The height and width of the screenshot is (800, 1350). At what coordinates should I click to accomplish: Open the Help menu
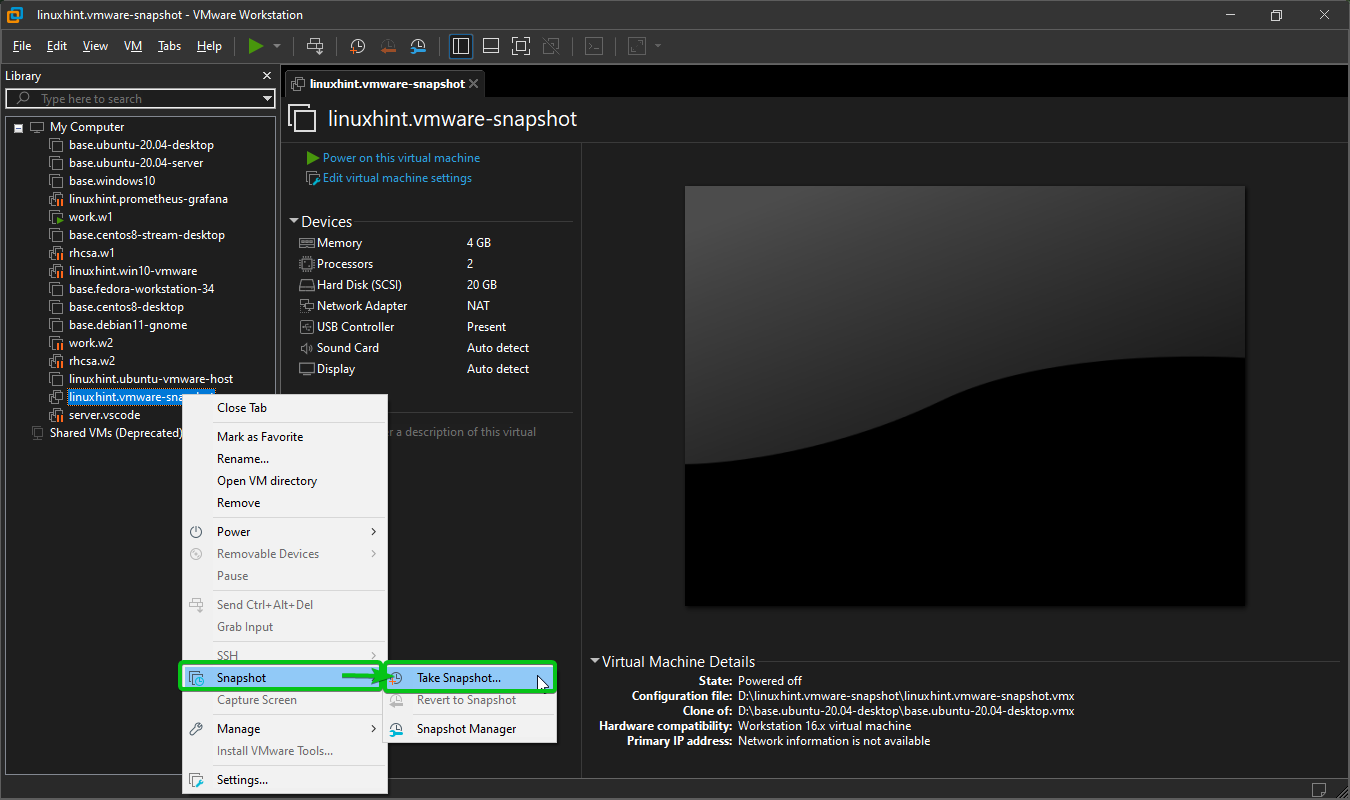tap(209, 46)
